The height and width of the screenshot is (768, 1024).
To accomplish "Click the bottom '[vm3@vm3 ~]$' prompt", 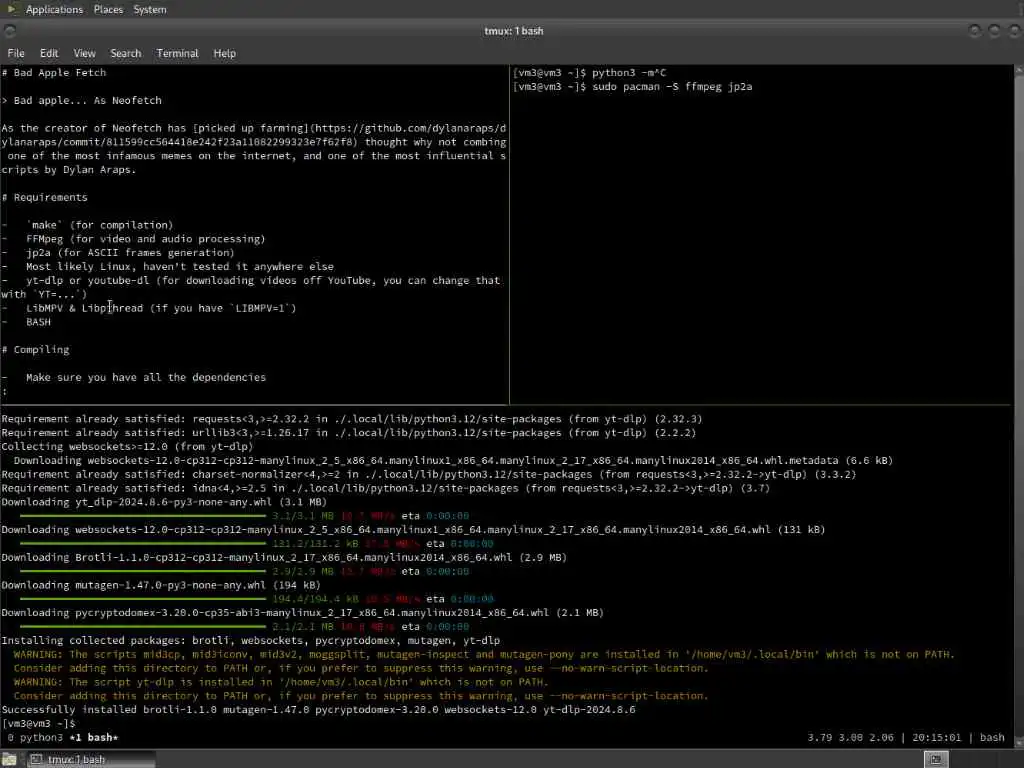I will pos(39,724).
